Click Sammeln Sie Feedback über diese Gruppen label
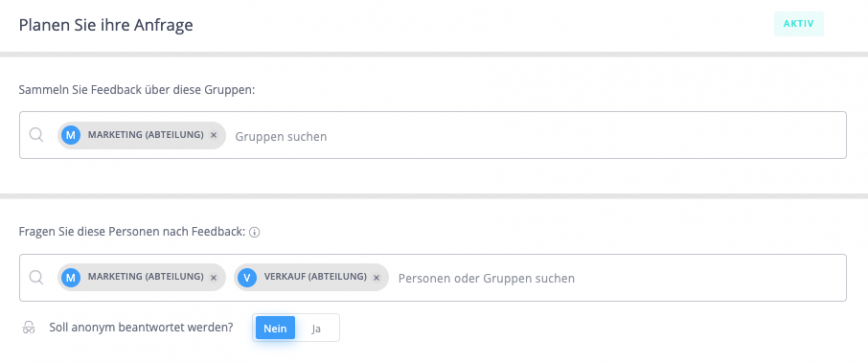This screenshot has height=363, width=868. (x=137, y=90)
